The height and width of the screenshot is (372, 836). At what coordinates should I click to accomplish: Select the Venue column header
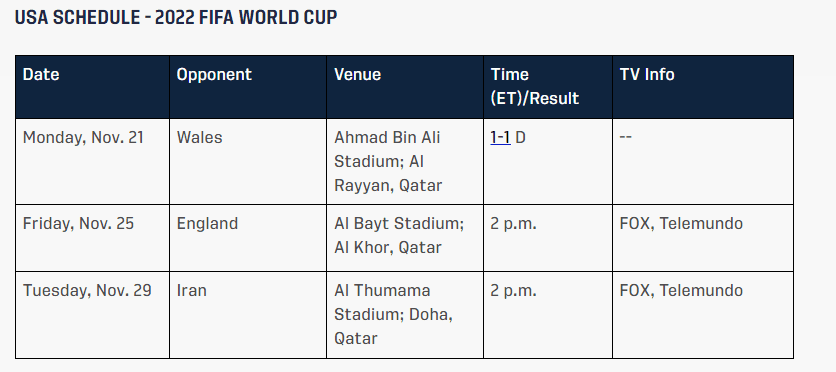click(x=405, y=87)
